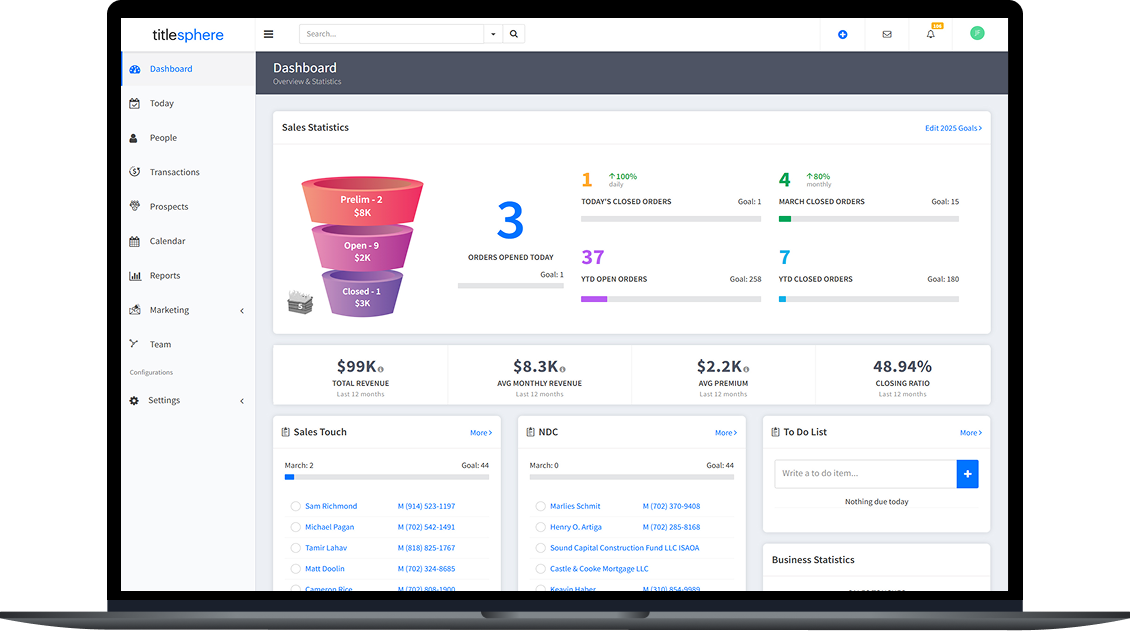
Task: Check the circle for Tamir Lahav
Action: pos(295,548)
